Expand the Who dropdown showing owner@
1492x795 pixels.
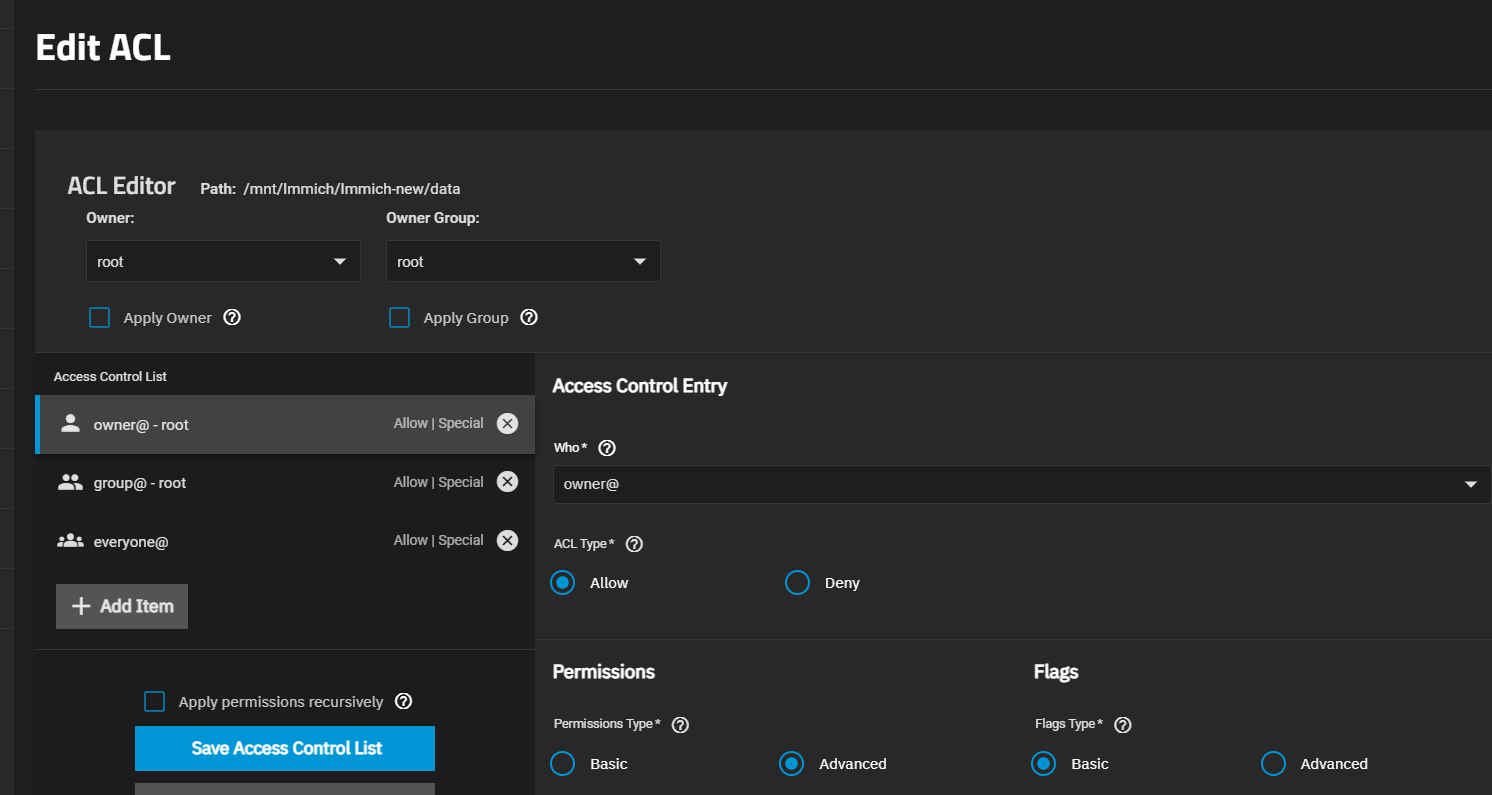click(x=1020, y=485)
